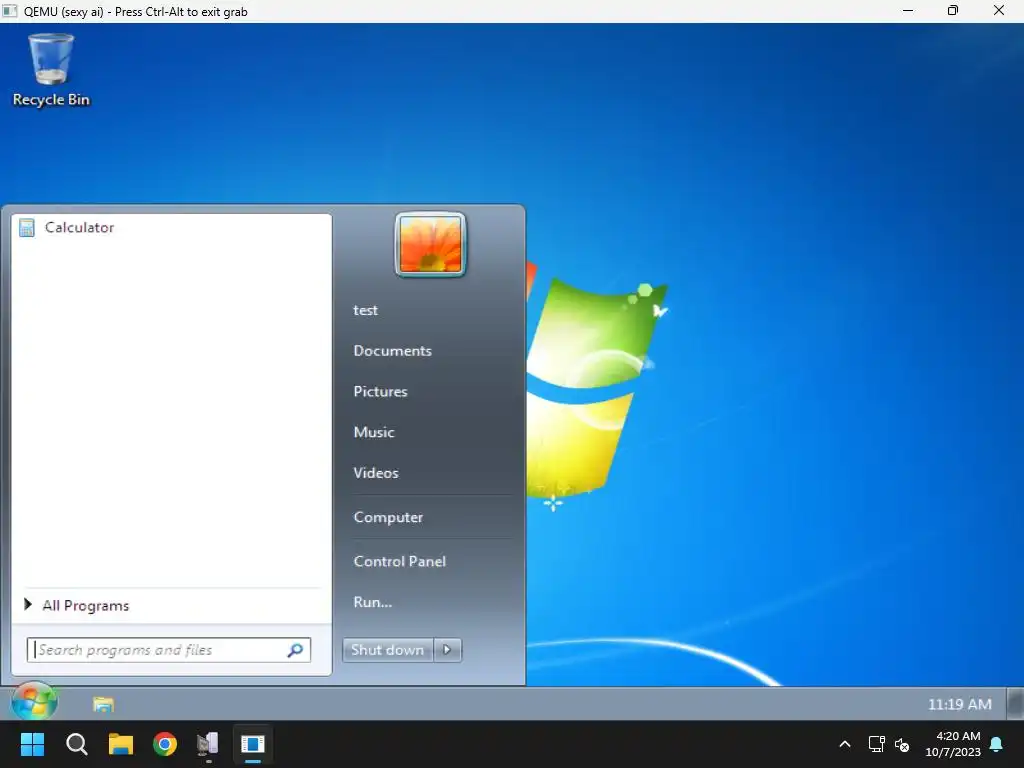Open the Run... dialog
Image resolution: width=1024 pixels, height=768 pixels.
point(373,602)
